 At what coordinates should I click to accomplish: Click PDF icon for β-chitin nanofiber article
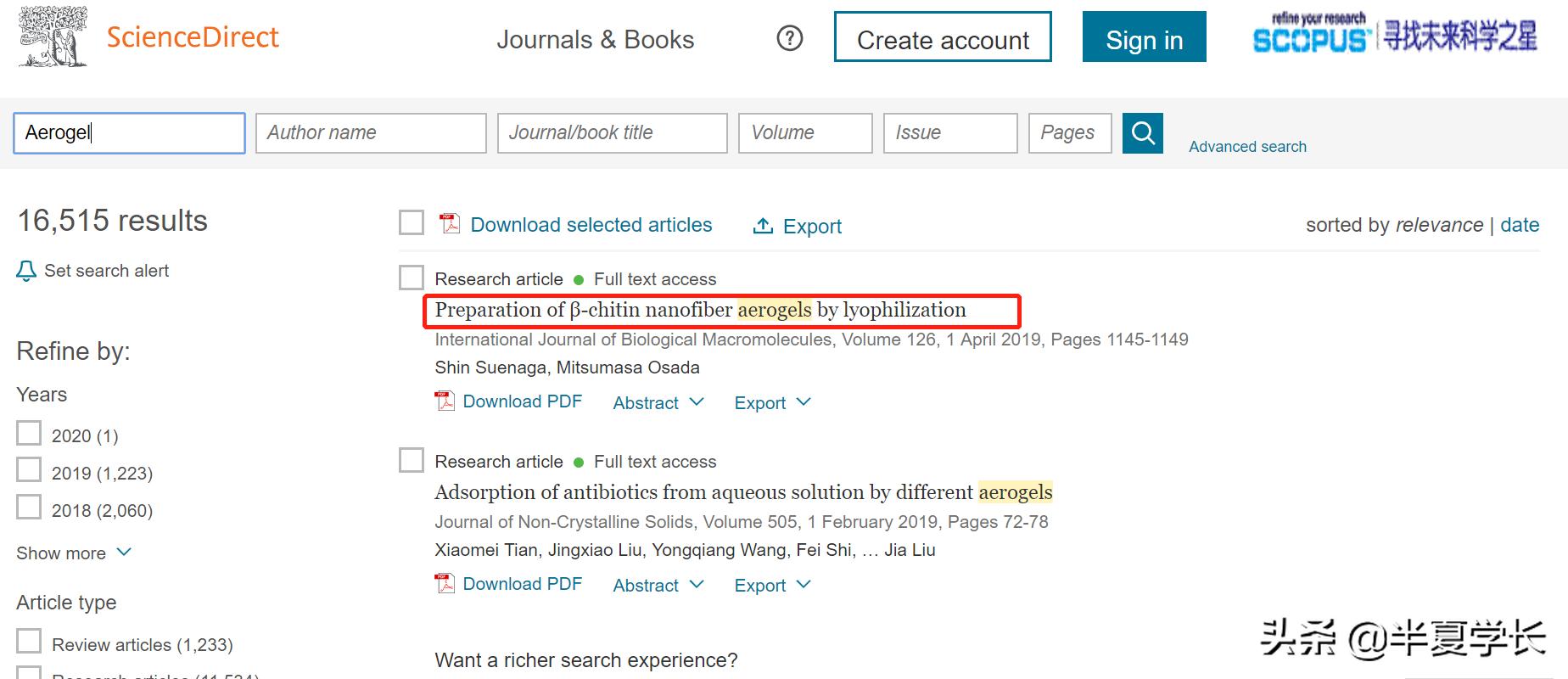tap(445, 401)
